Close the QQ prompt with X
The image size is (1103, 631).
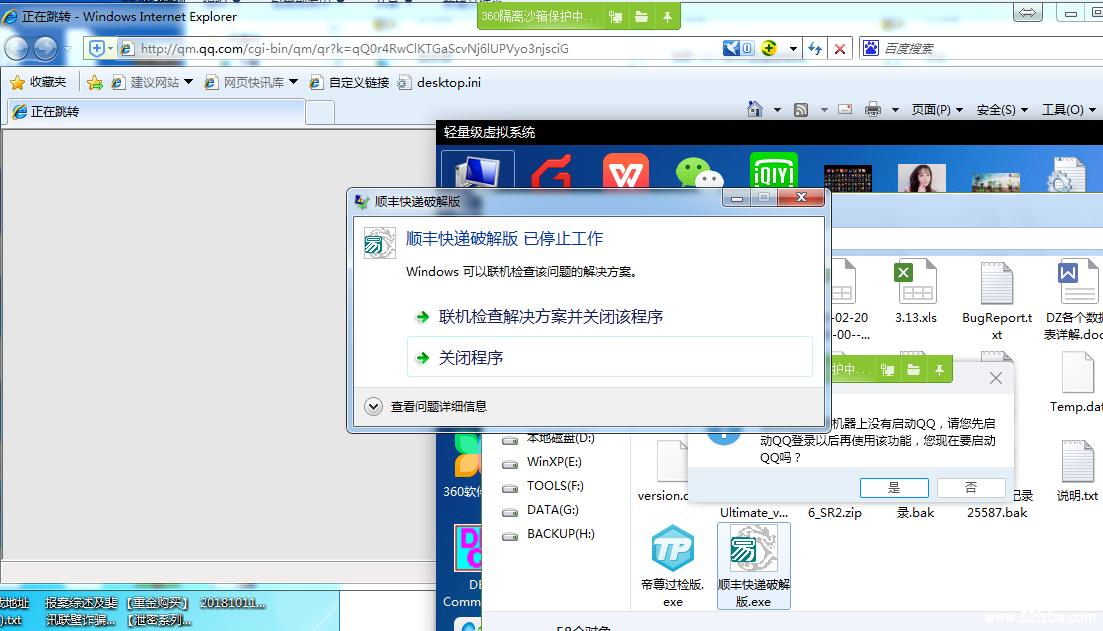point(996,378)
